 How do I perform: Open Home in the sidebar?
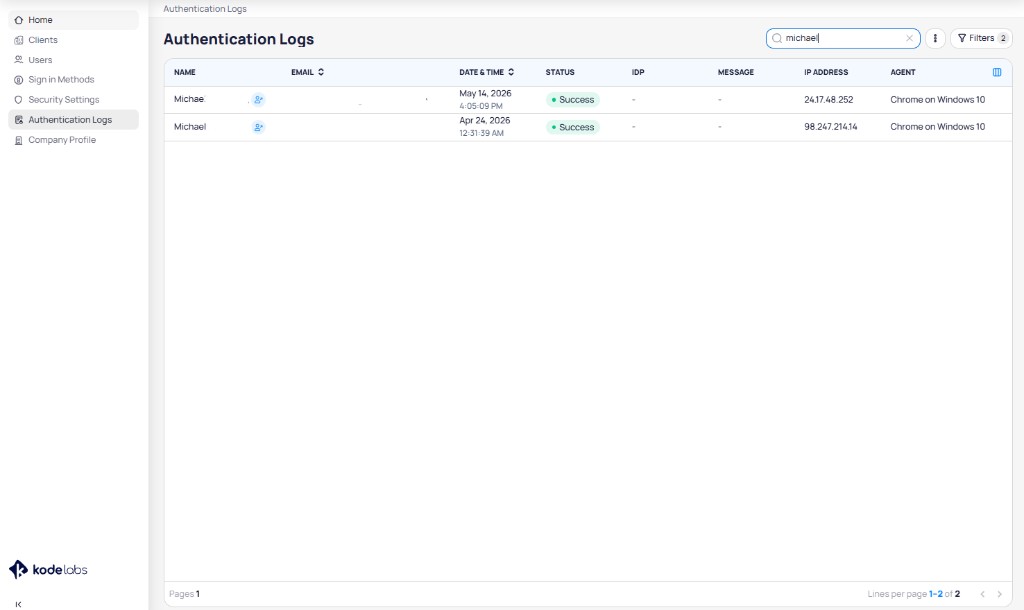tap(73, 20)
